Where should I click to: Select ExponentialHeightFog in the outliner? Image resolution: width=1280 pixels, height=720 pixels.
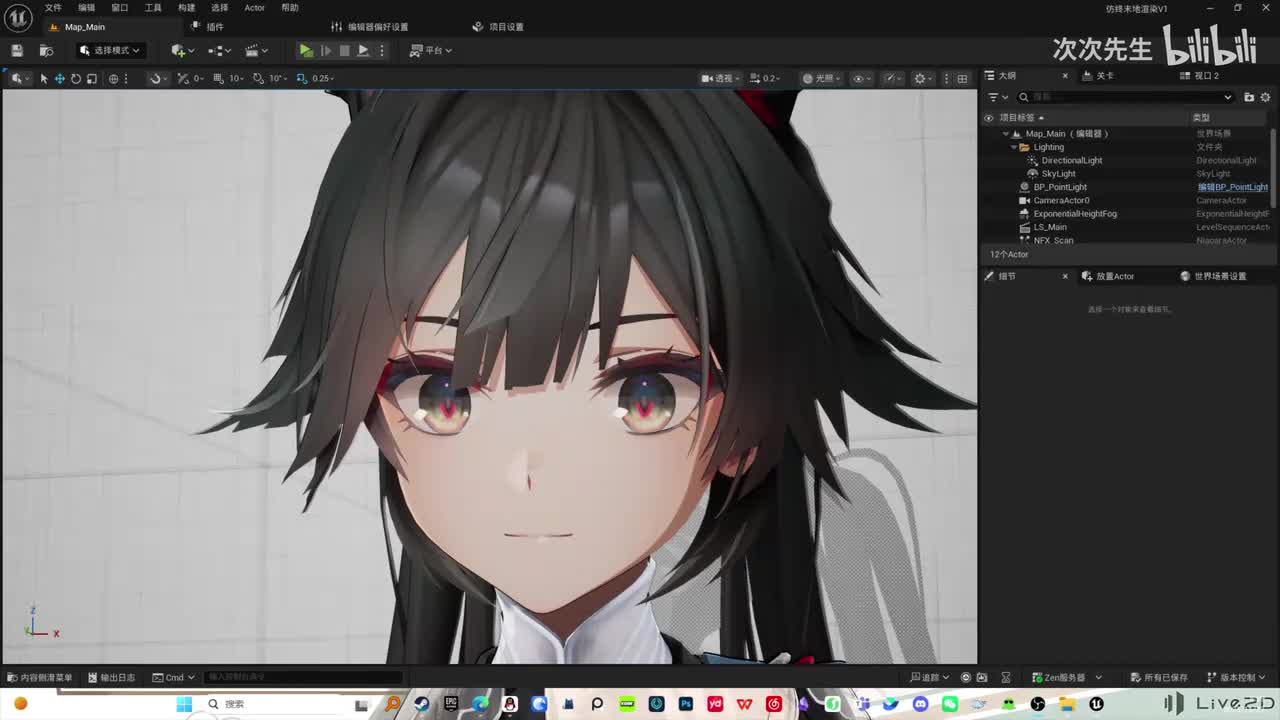coord(1075,214)
